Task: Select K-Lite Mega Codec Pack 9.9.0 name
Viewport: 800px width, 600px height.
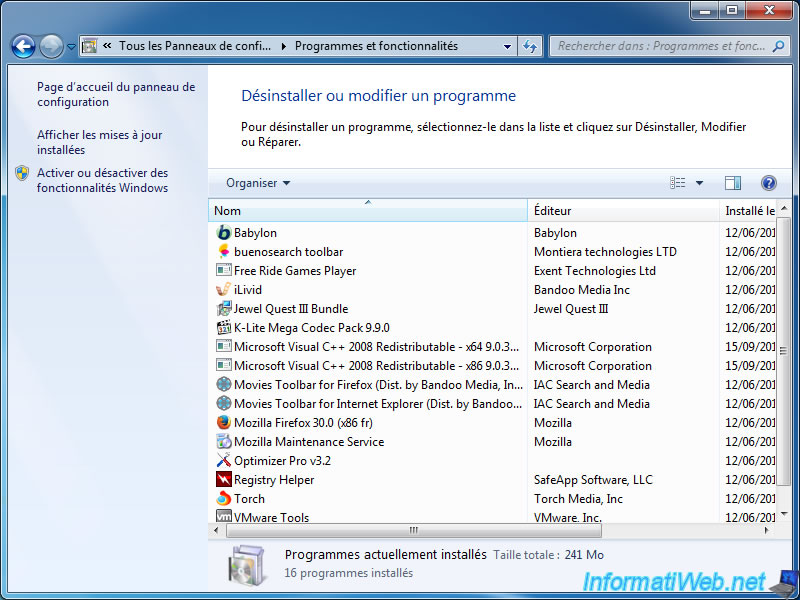Action: (x=311, y=328)
